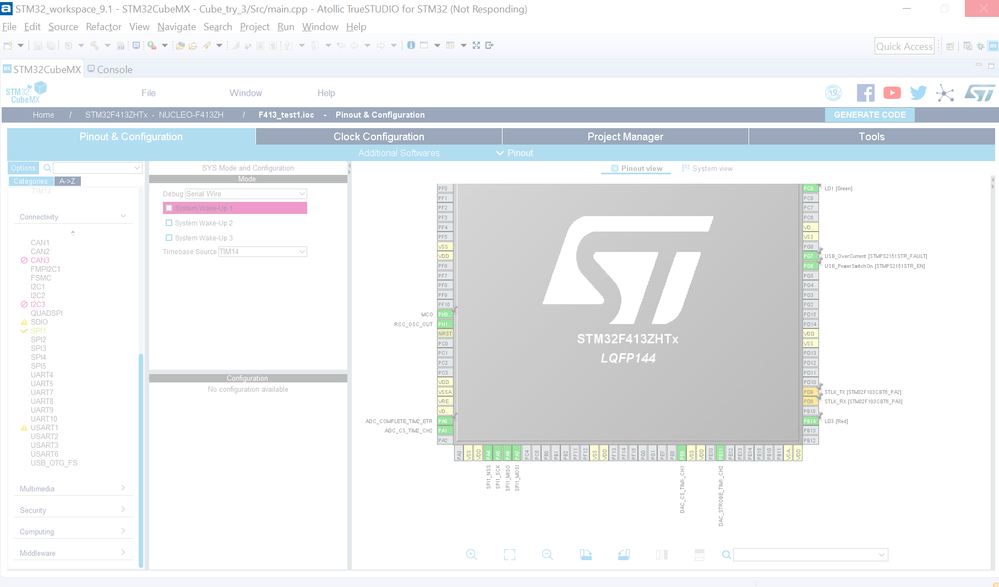Select USART1 in the Connectivity list

(x=44, y=428)
